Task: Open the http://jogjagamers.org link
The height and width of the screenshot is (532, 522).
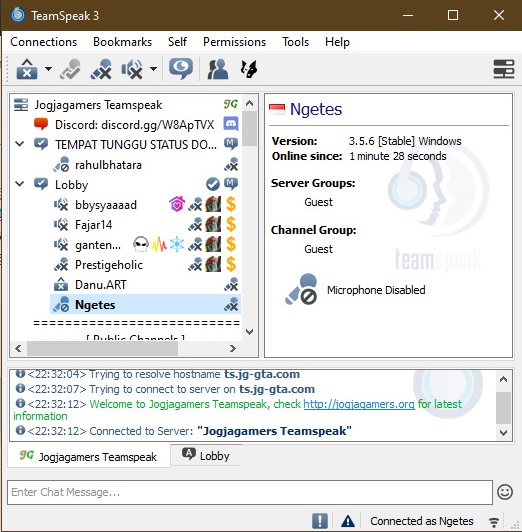Action: (359, 404)
